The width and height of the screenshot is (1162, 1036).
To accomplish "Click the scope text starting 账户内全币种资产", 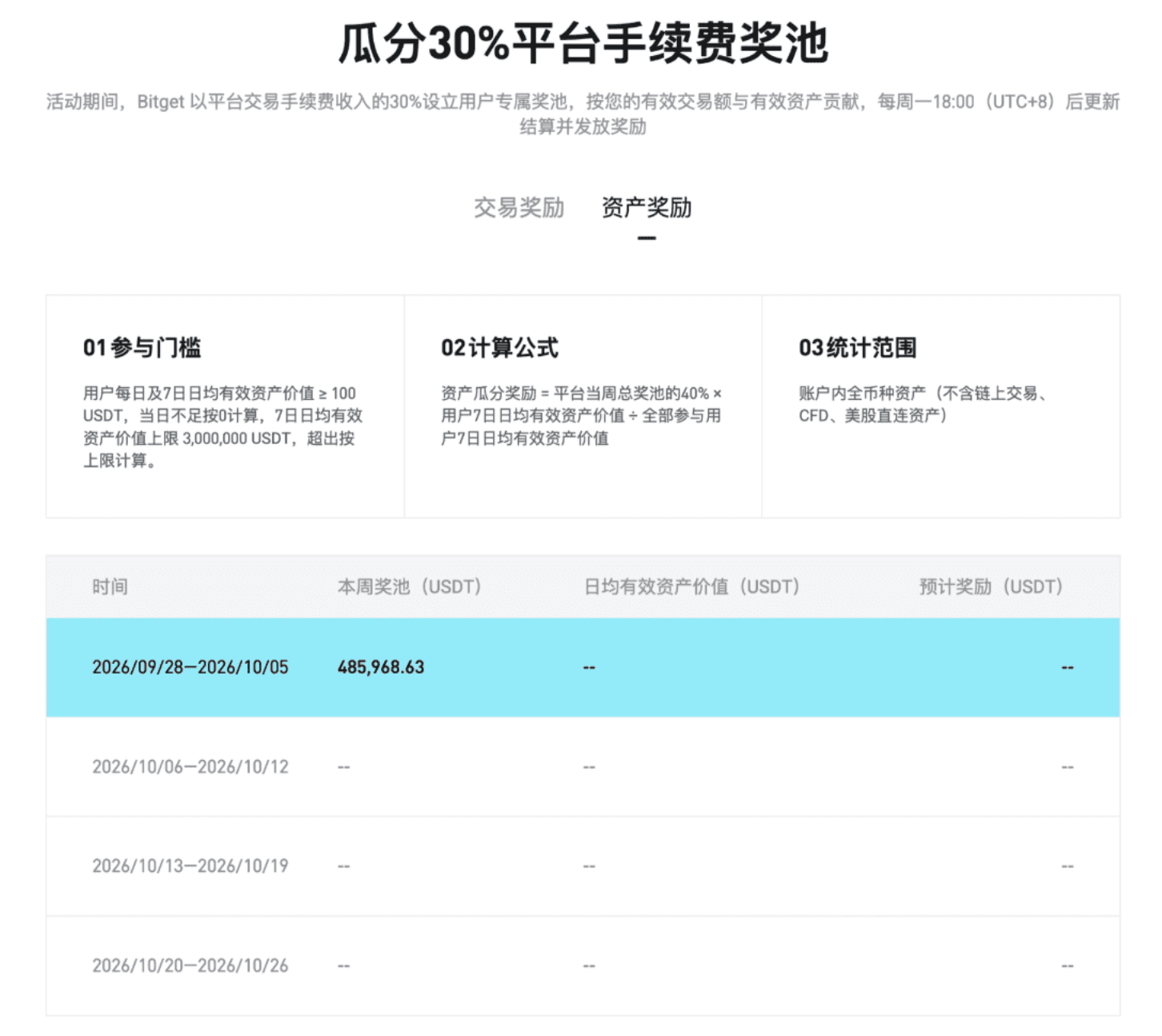I will coord(924,404).
